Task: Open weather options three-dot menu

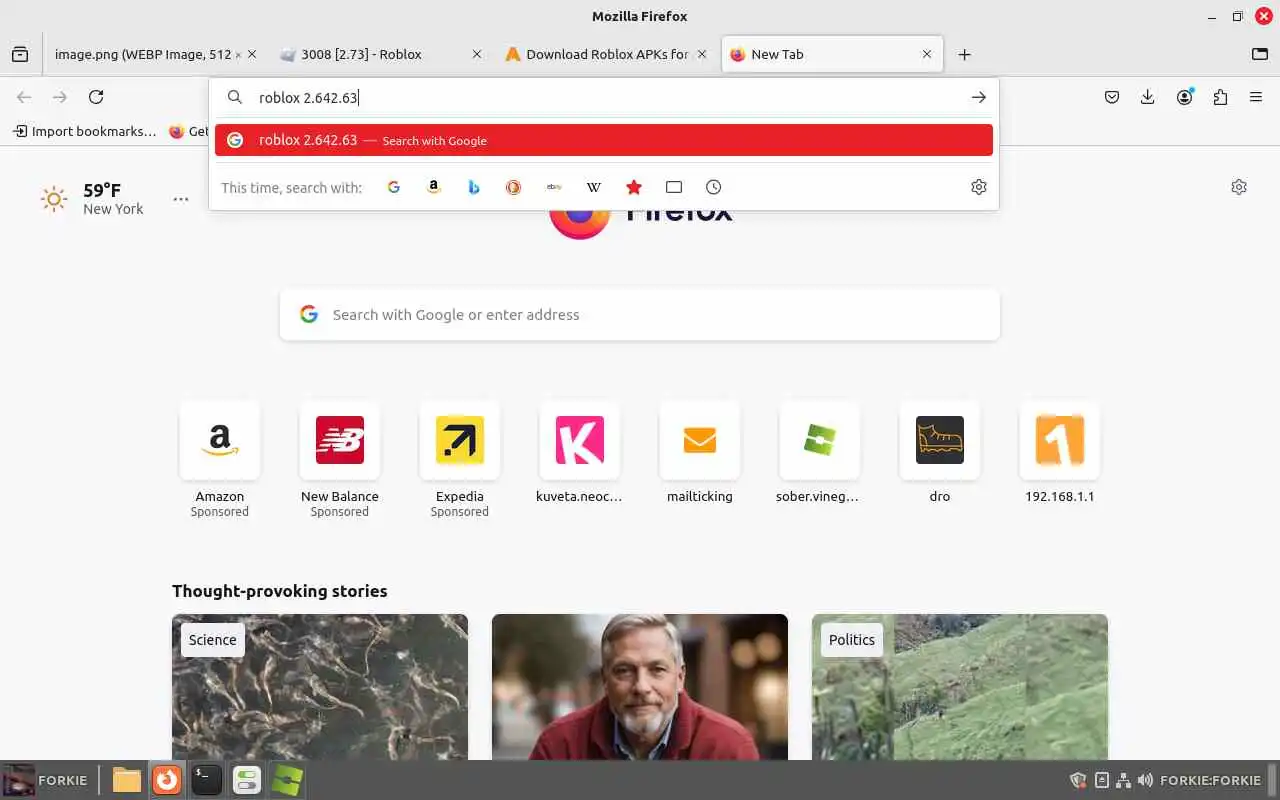Action: click(181, 199)
